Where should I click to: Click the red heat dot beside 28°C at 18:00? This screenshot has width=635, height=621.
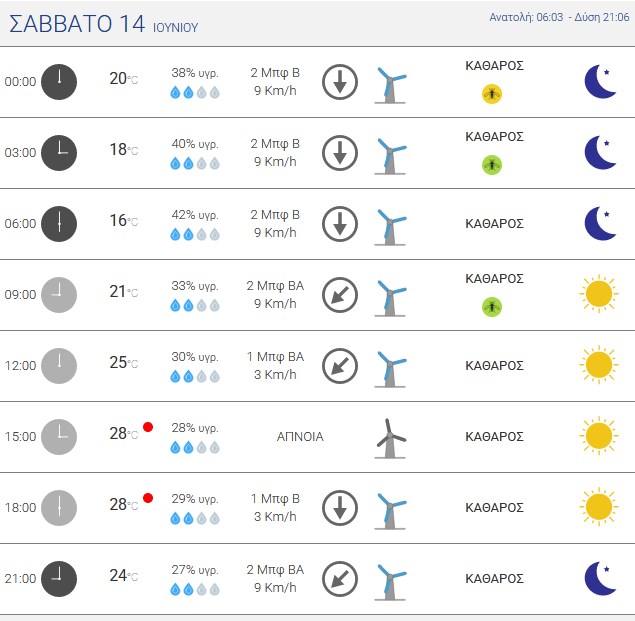[x=148, y=498]
